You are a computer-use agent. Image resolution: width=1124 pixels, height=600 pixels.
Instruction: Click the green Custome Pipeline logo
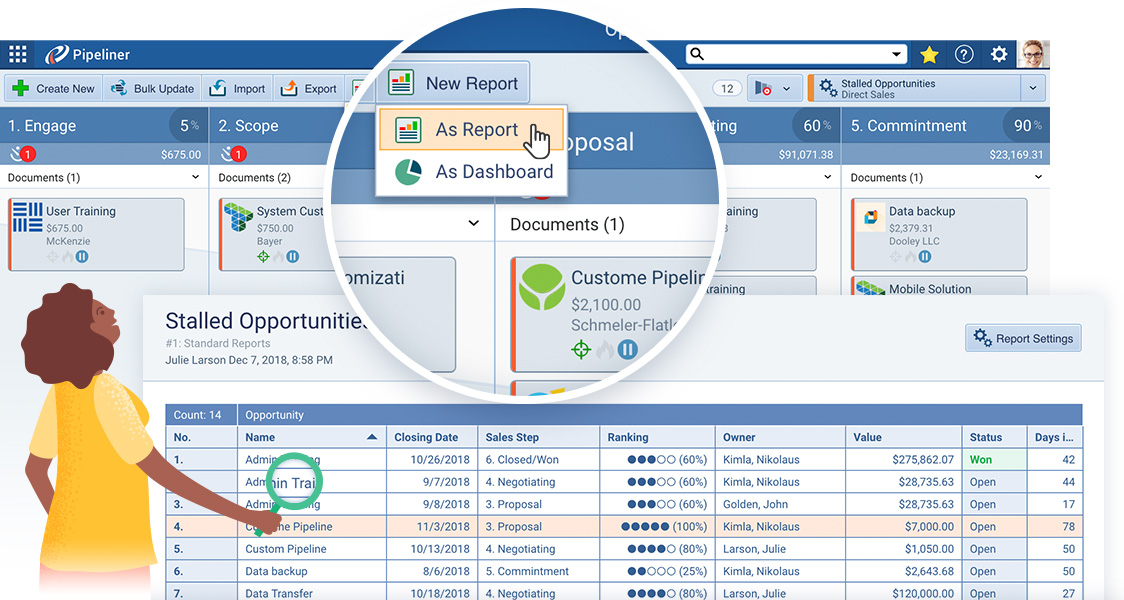541,287
